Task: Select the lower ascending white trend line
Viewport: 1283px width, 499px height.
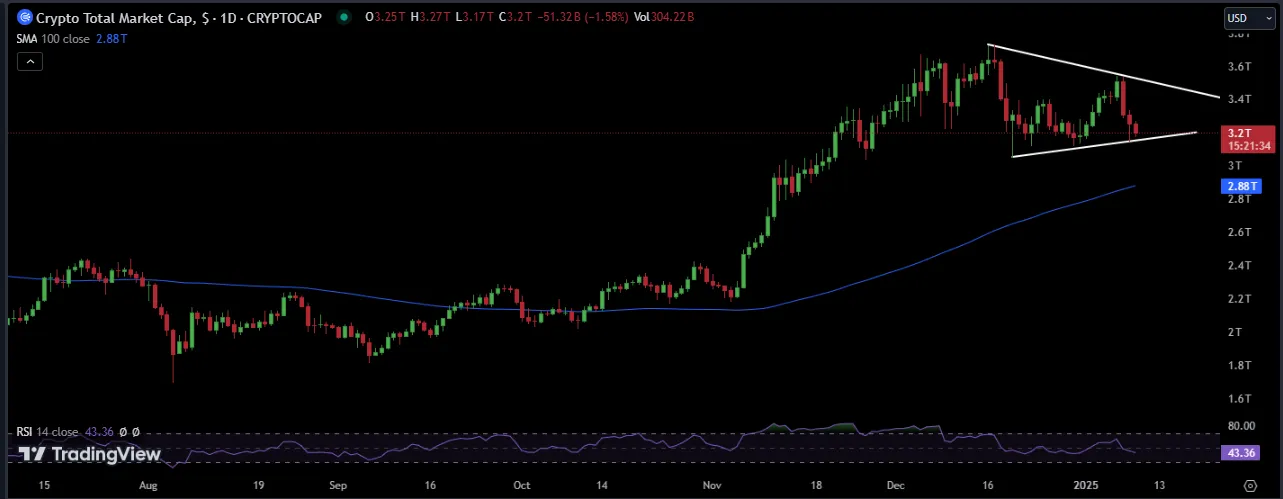Action: coord(1104,144)
